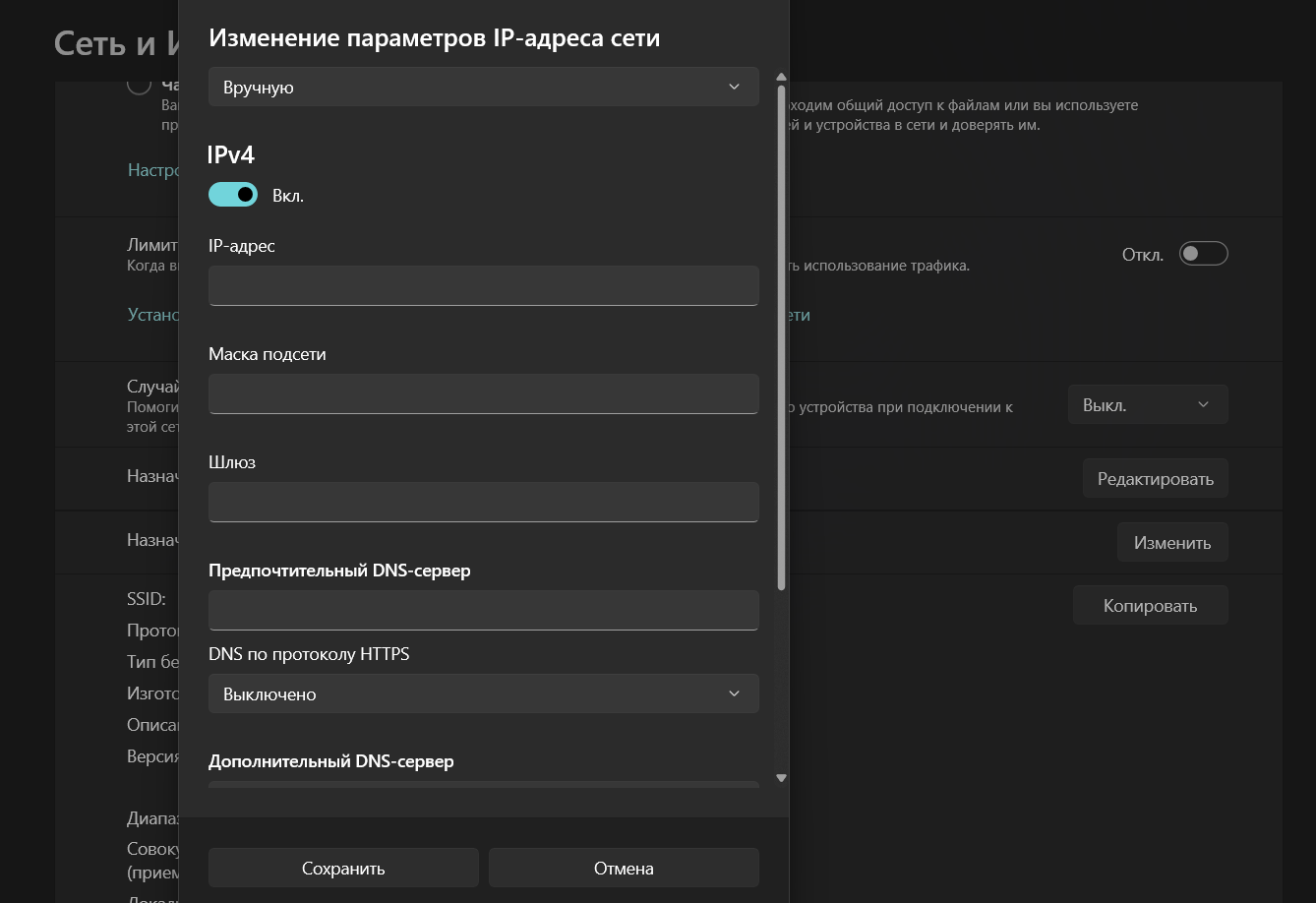The image size is (1316, 903).
Task: Toggle the IPv4 switch off
Action: pos(233,195)
